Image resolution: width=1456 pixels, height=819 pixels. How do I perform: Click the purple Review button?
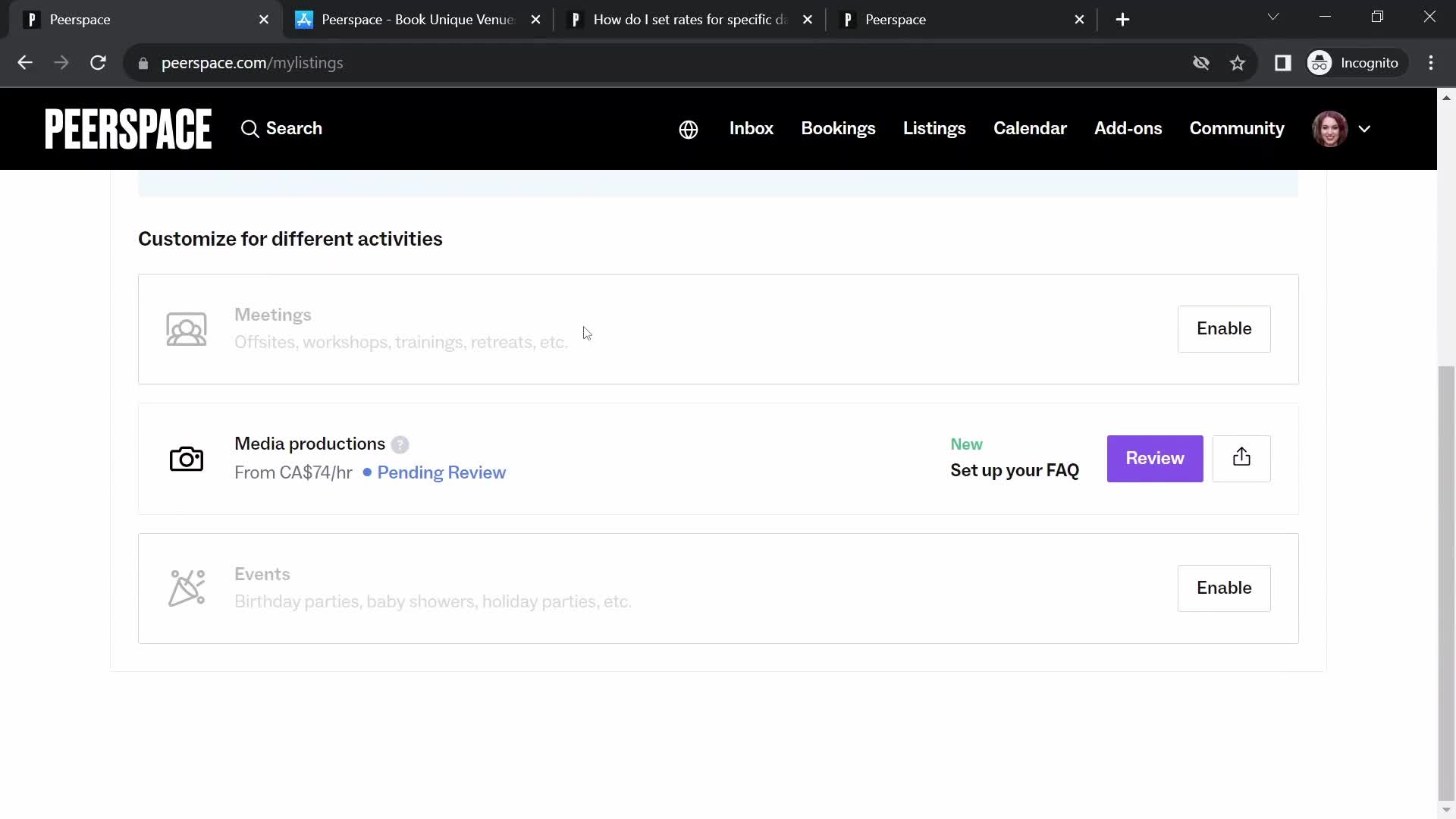[1154, 459]
